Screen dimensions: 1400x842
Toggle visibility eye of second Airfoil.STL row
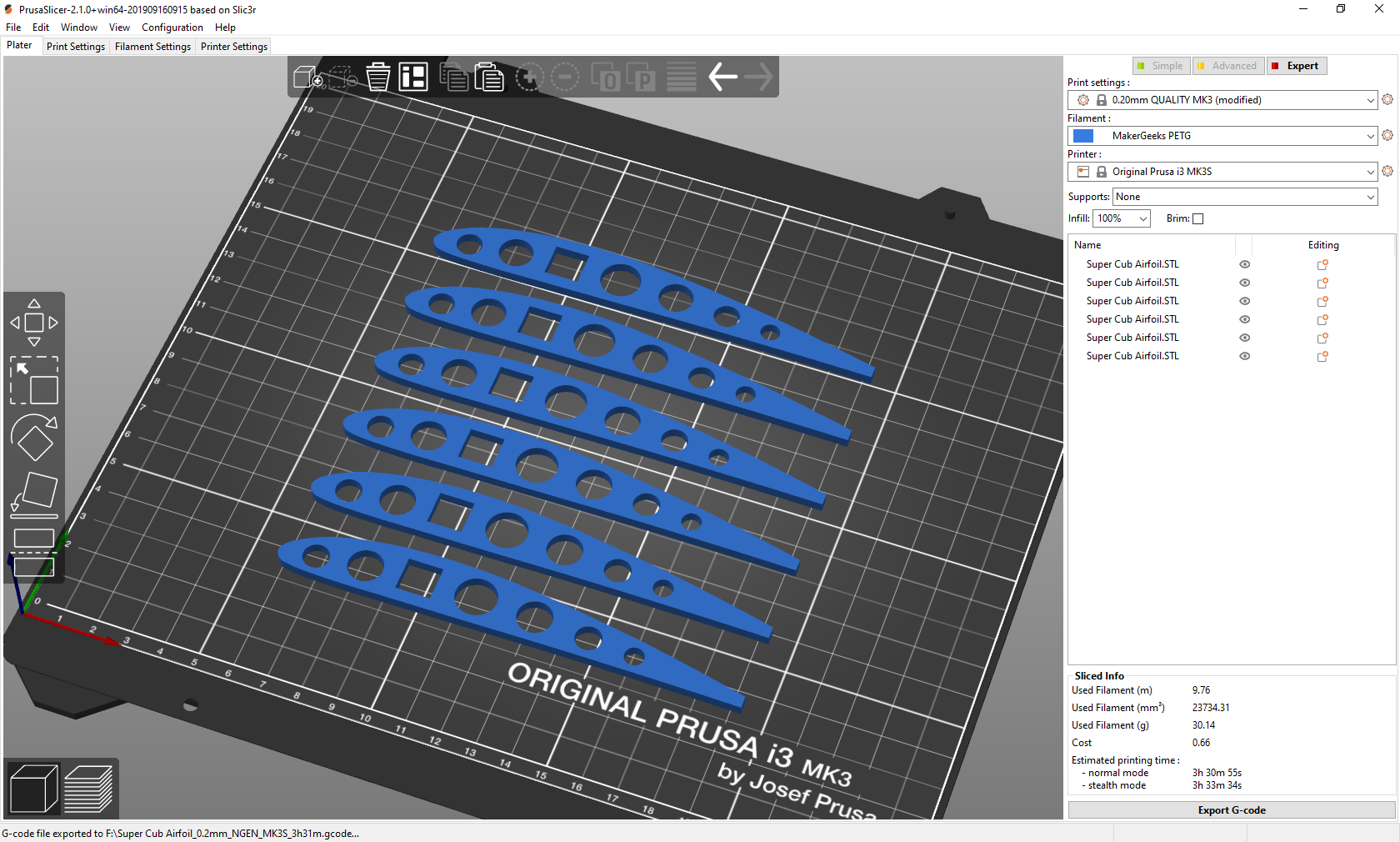pos(1245,283)
